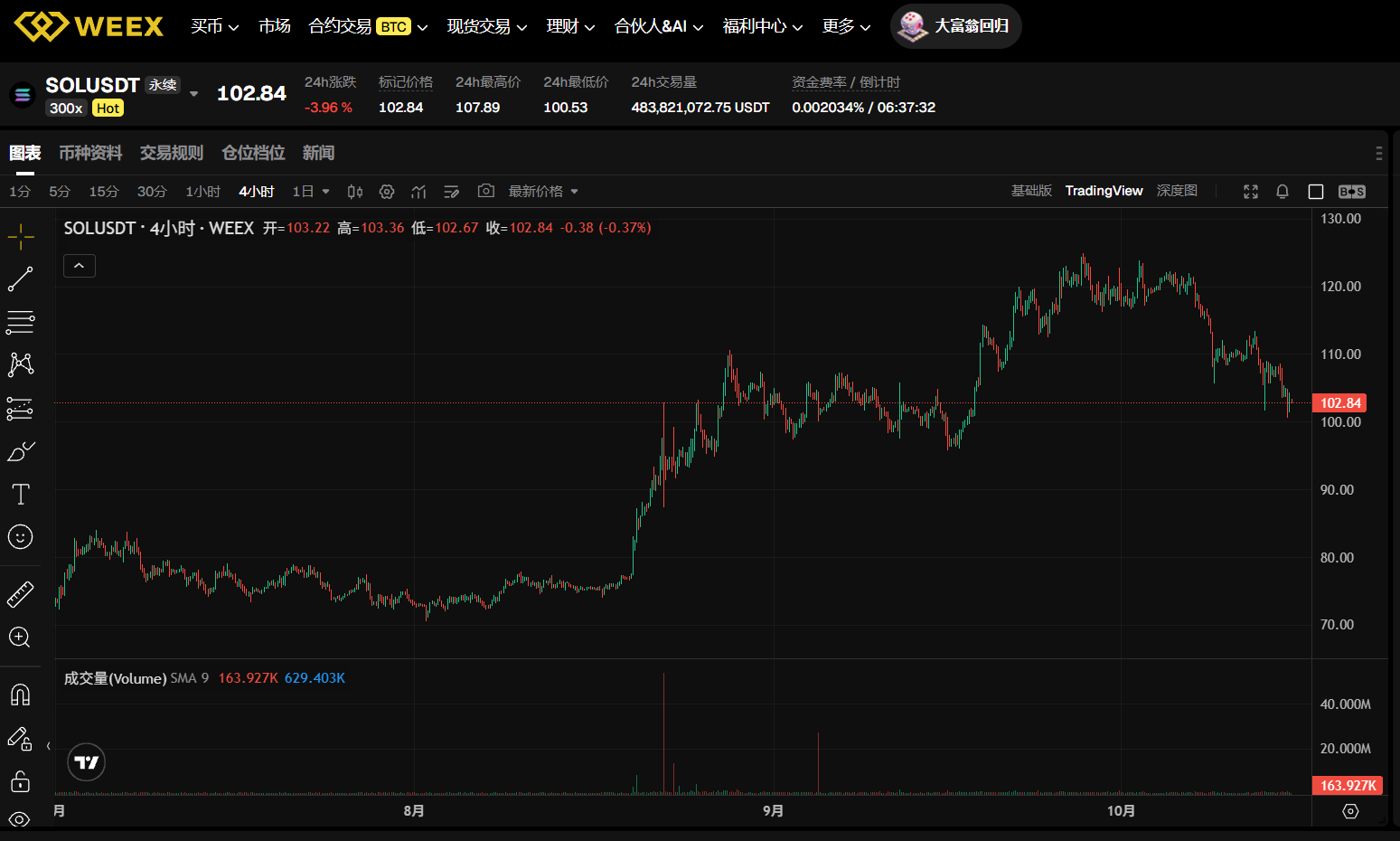This screenshot has height=841, width=1400.
Task: Select the Text annotation tool
Action: (21, 494)
